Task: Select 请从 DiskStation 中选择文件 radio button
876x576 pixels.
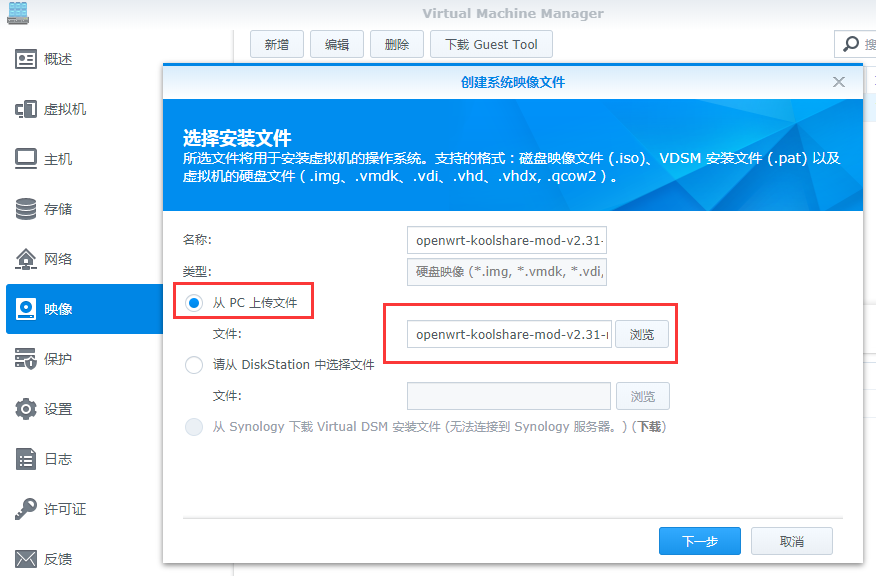Action: coord(194,365)
